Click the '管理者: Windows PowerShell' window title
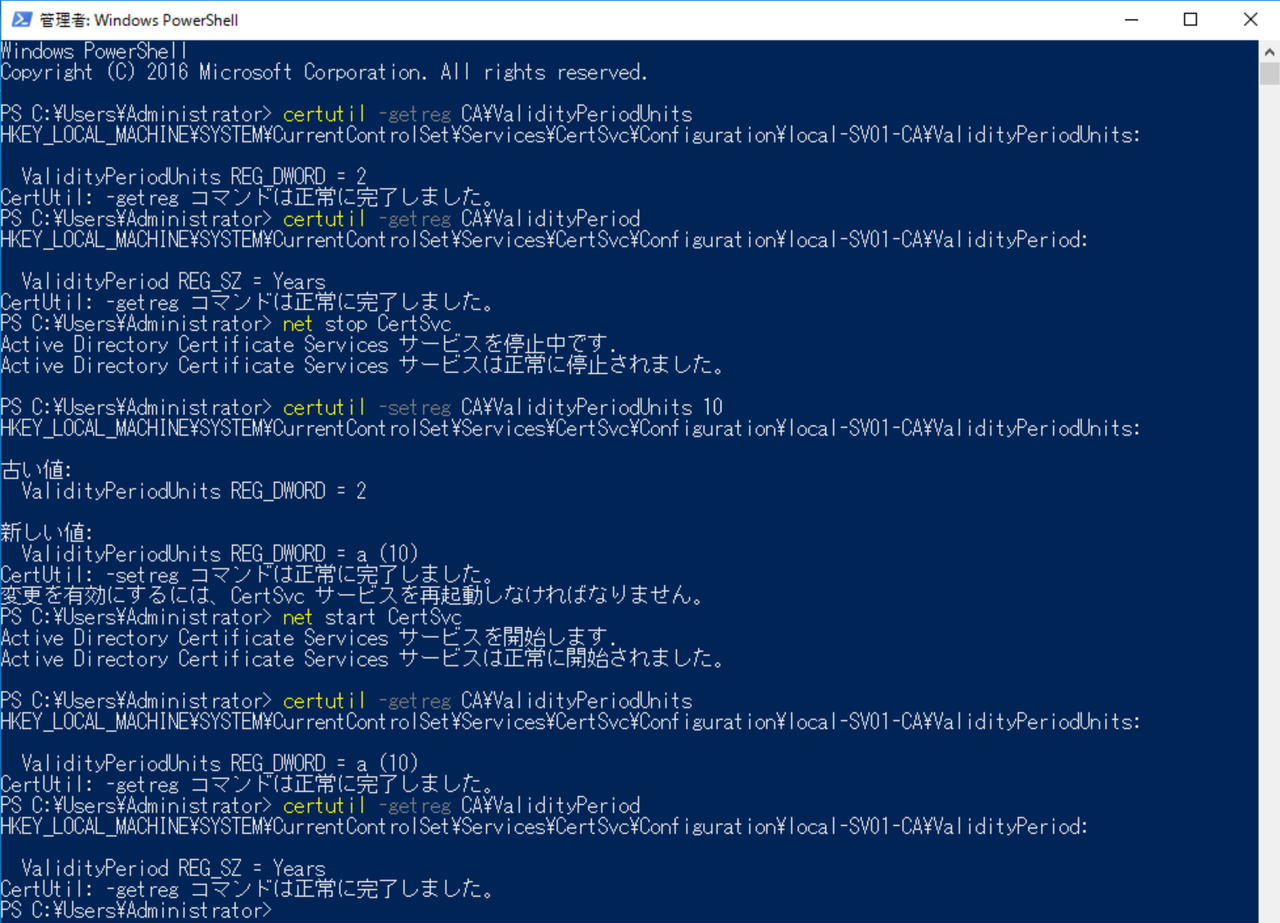1280x923 pixels. point(139,20)
